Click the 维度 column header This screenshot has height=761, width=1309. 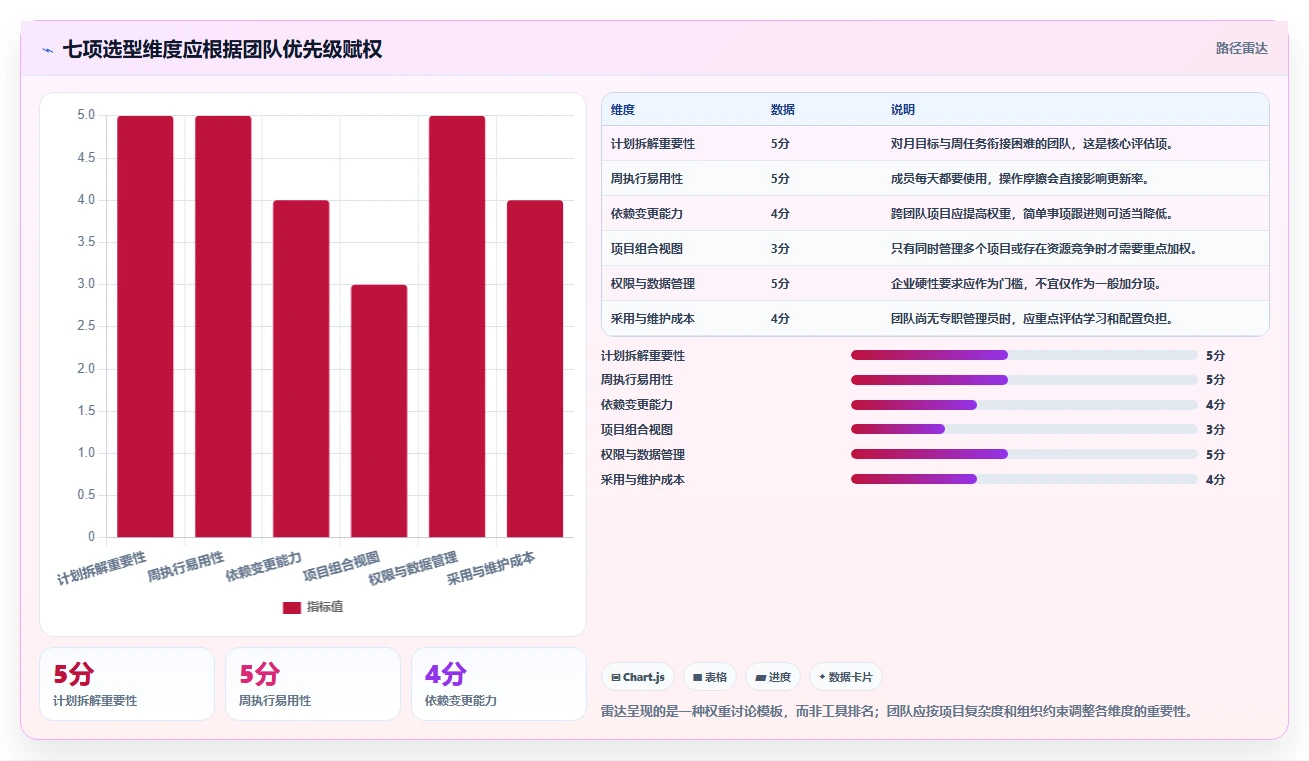pos(623,110)
